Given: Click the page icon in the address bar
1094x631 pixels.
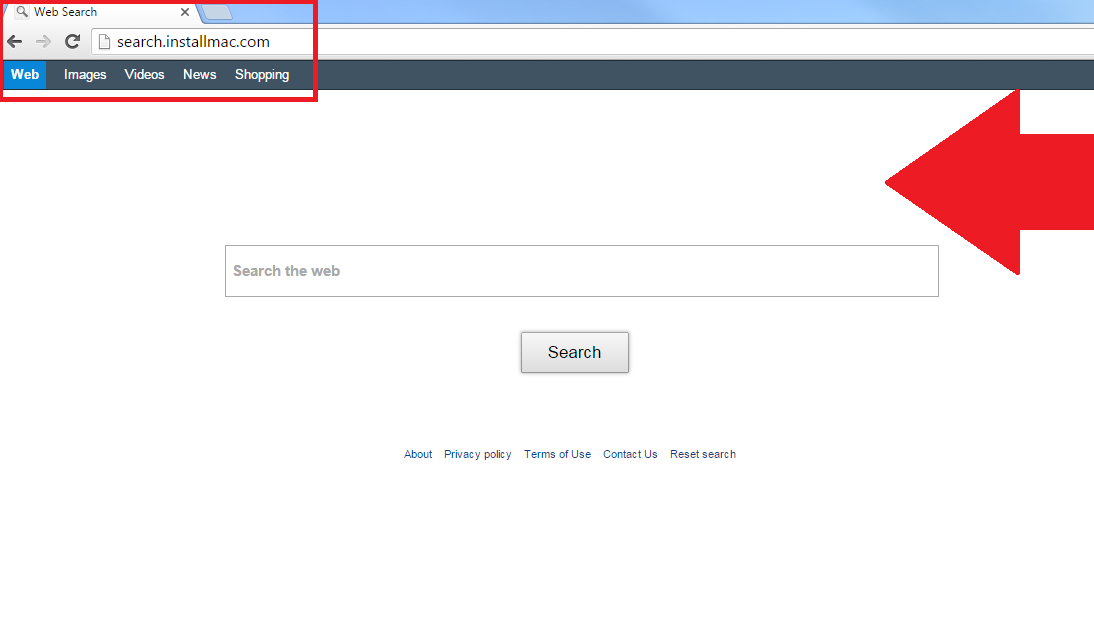Looking at the screenshot, I should pos(104,41).
